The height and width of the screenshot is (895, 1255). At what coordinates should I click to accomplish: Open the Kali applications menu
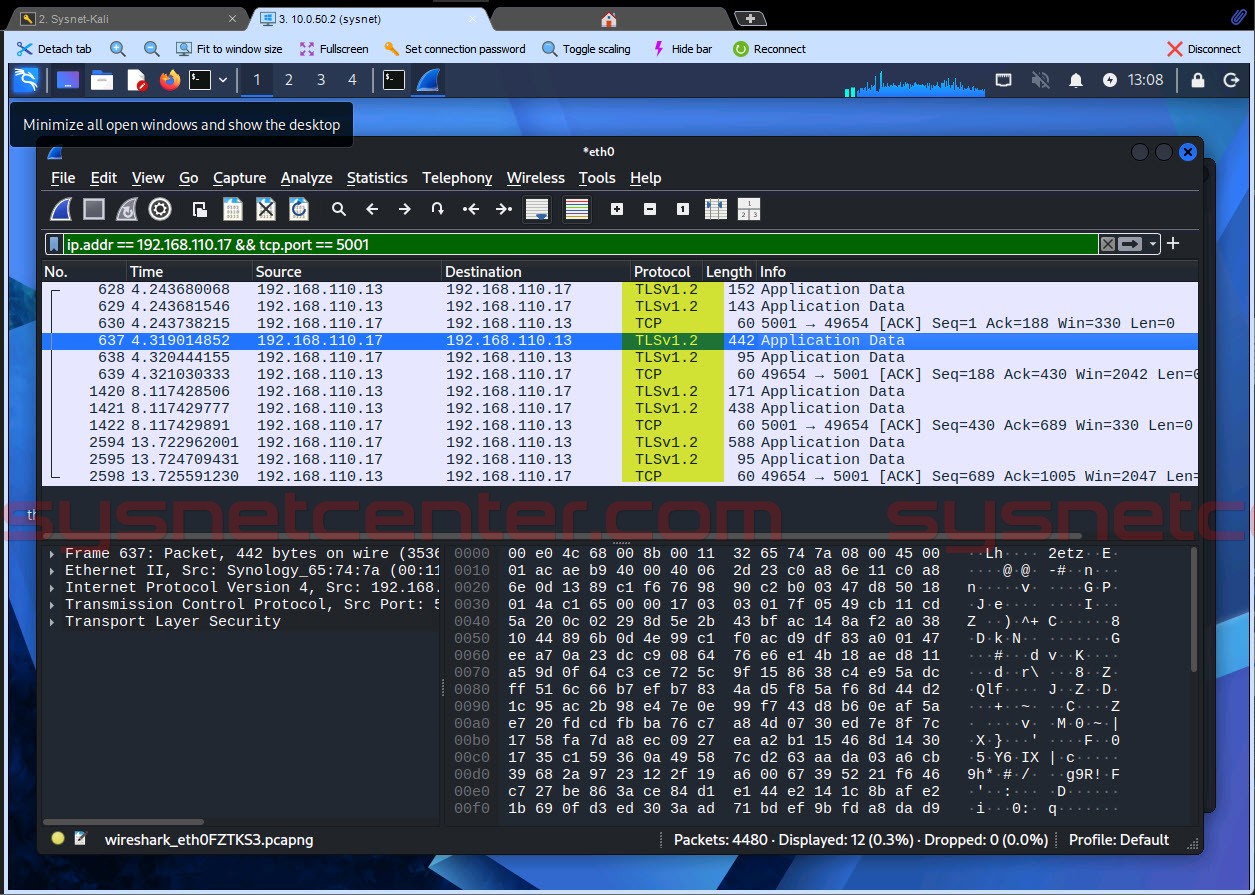point(26,80)
